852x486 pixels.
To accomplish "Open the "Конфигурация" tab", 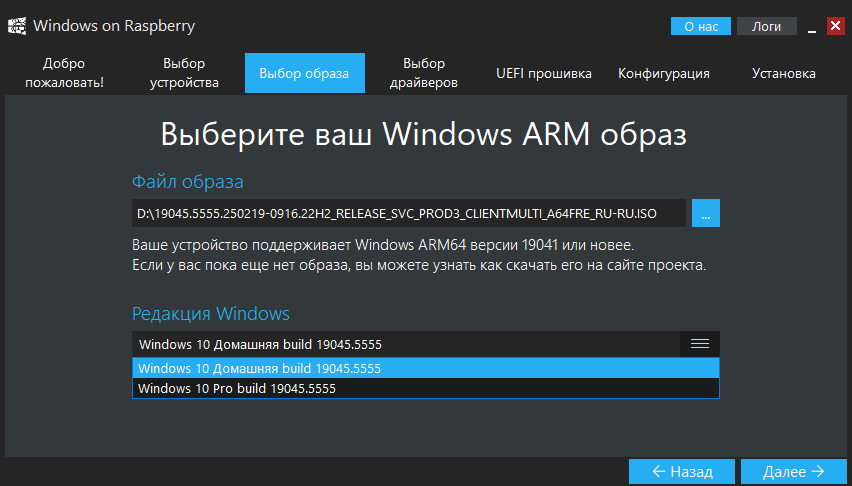I will click(x=664, y=73).
